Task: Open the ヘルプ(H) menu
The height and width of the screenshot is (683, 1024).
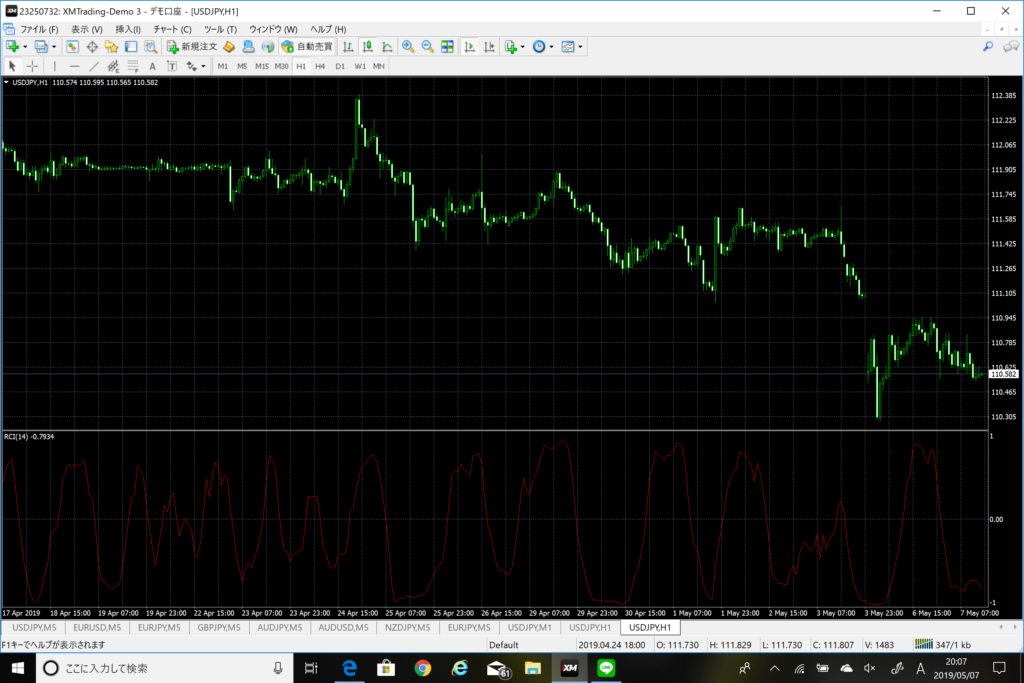Action: 328,29
